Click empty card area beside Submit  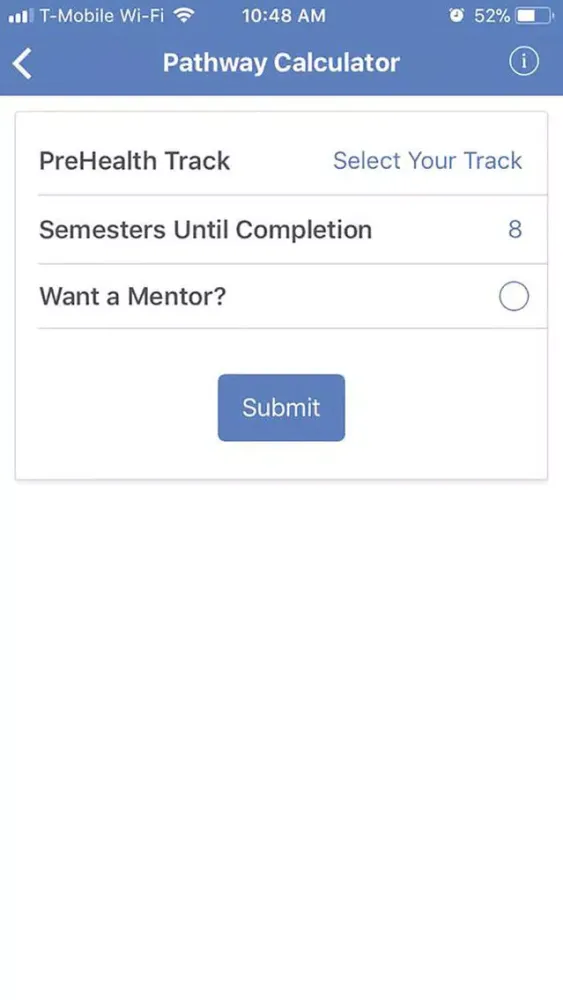coord(446,408)
